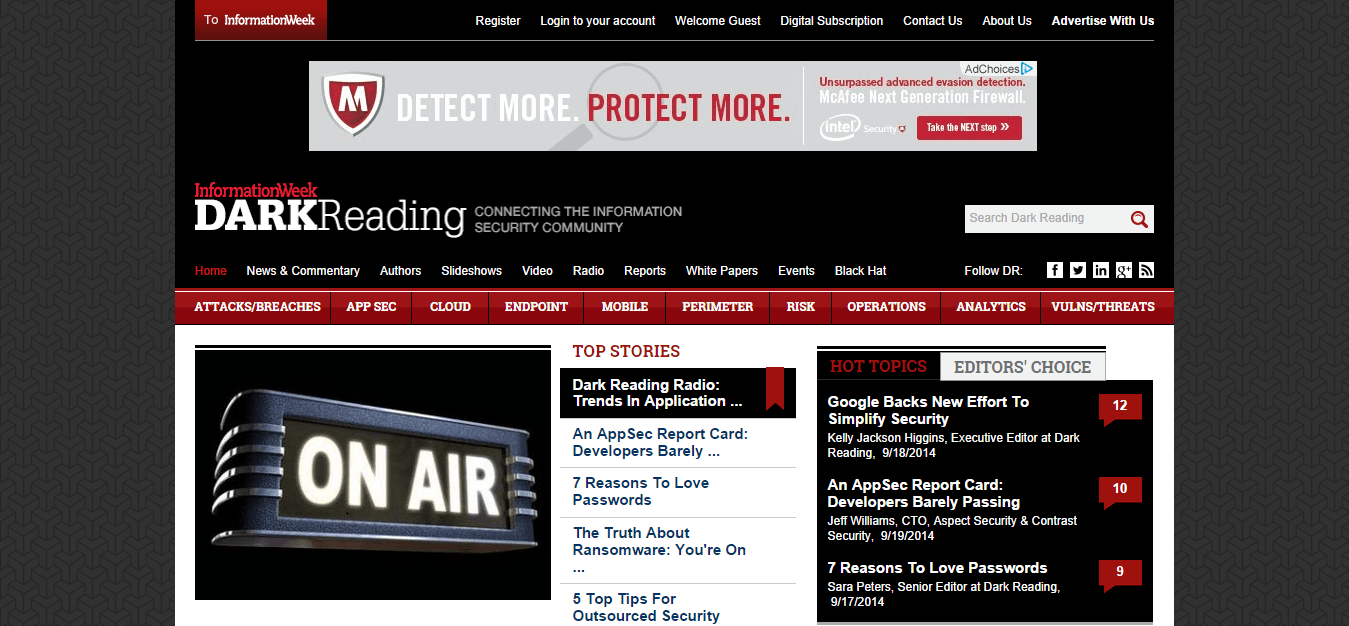Open Dark Reading's Twitter icon

[x=1078, y=270]
